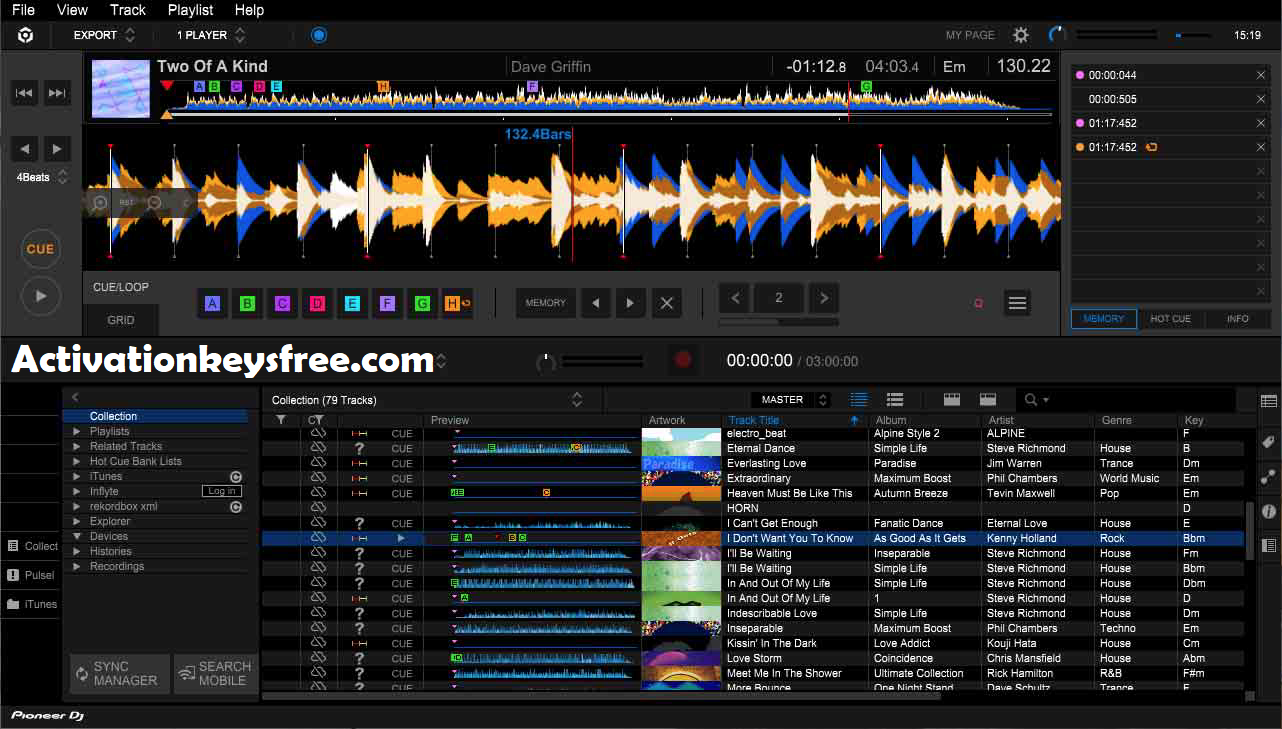1282x729 pixels.
Task: Open related tracks icon in right sidebar
Action: coord(1269,477)
